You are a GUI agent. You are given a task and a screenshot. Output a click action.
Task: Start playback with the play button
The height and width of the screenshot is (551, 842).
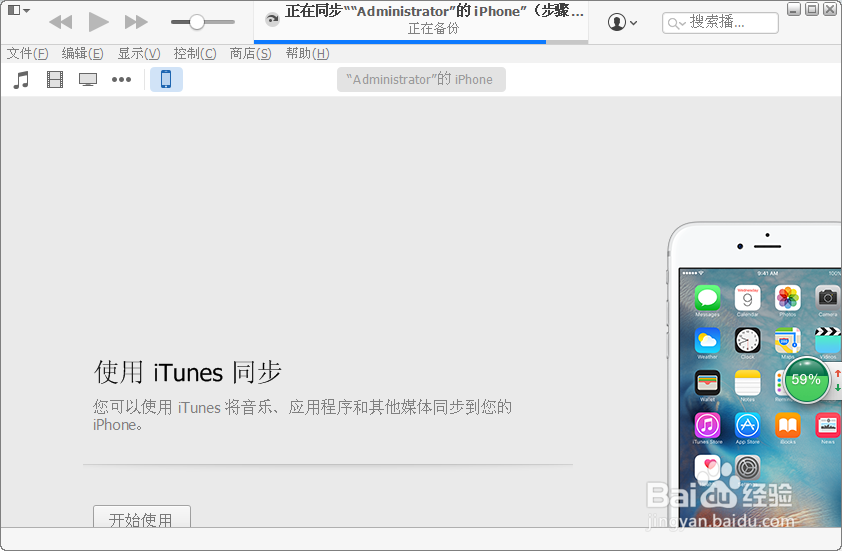coord(98,22)
